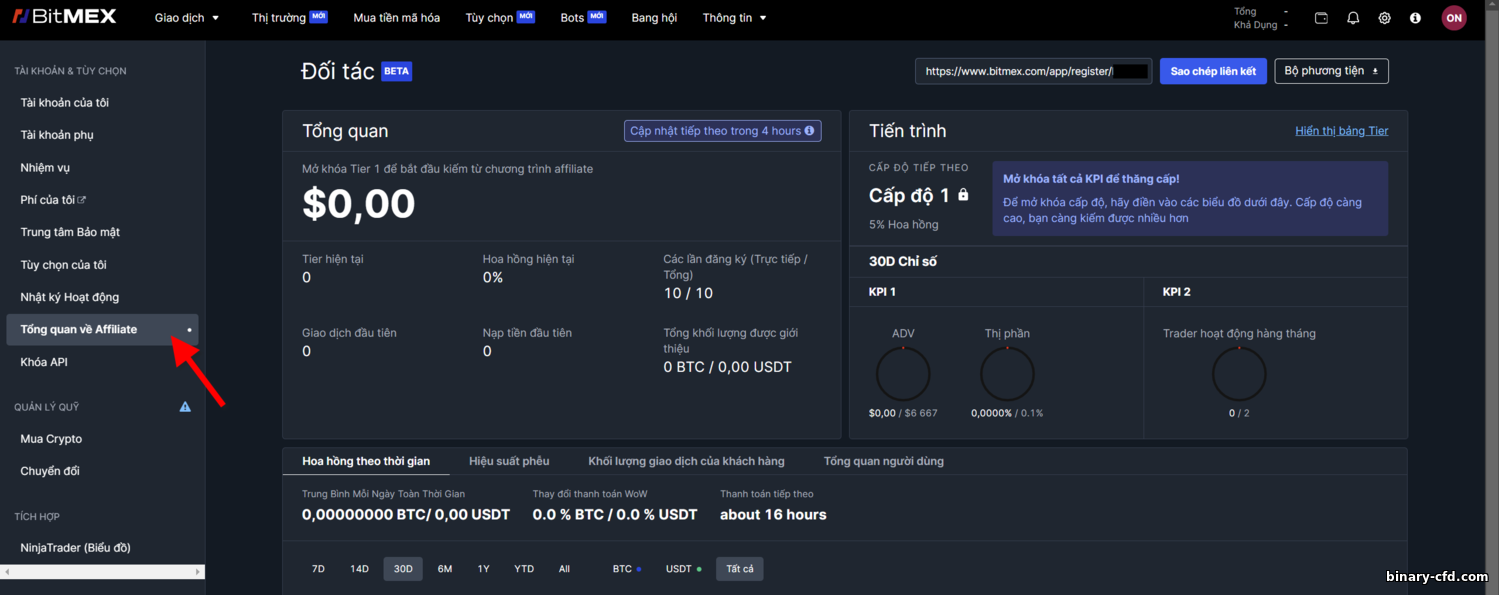Click the BitMEX logo
Screen dimensions: 1499x595
[64, 17]
